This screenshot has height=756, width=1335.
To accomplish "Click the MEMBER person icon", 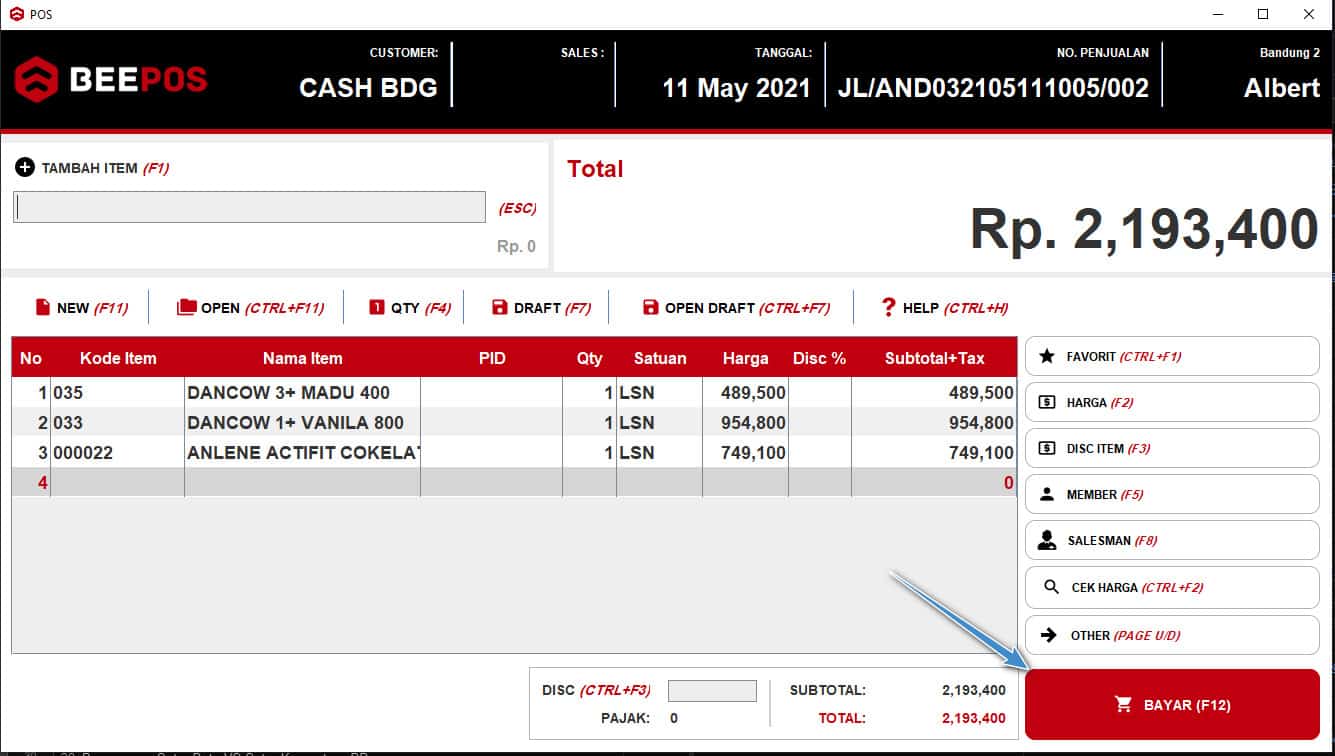I will click(x=1047, y=494).
